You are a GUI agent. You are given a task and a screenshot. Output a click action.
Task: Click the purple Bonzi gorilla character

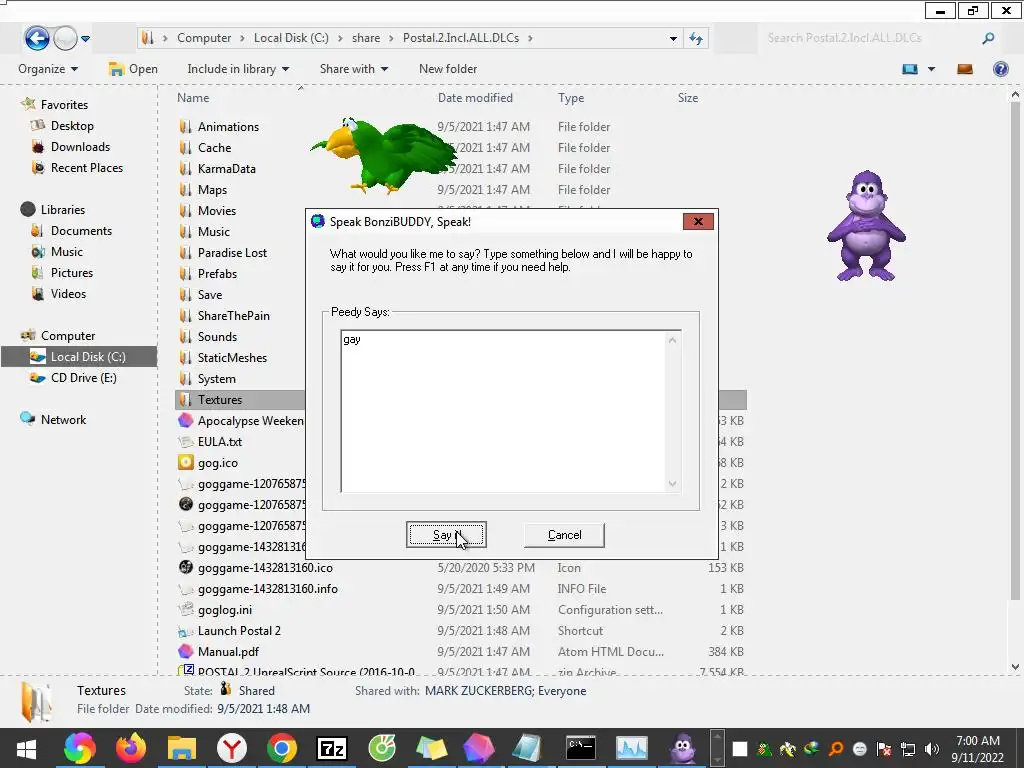866,226
